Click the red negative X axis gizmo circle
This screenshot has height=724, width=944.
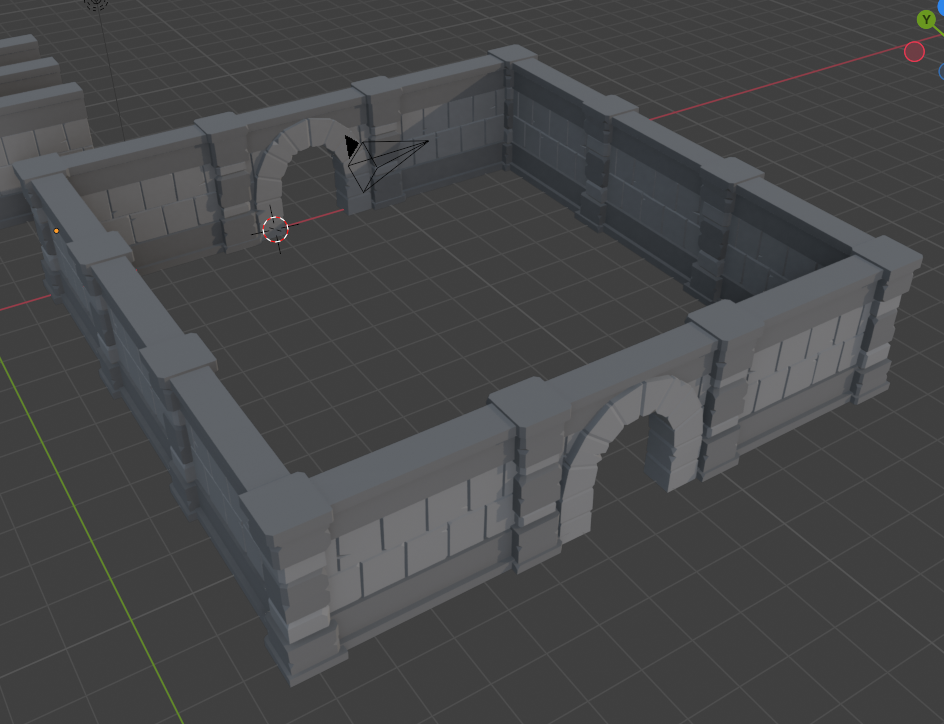(914, 52)
